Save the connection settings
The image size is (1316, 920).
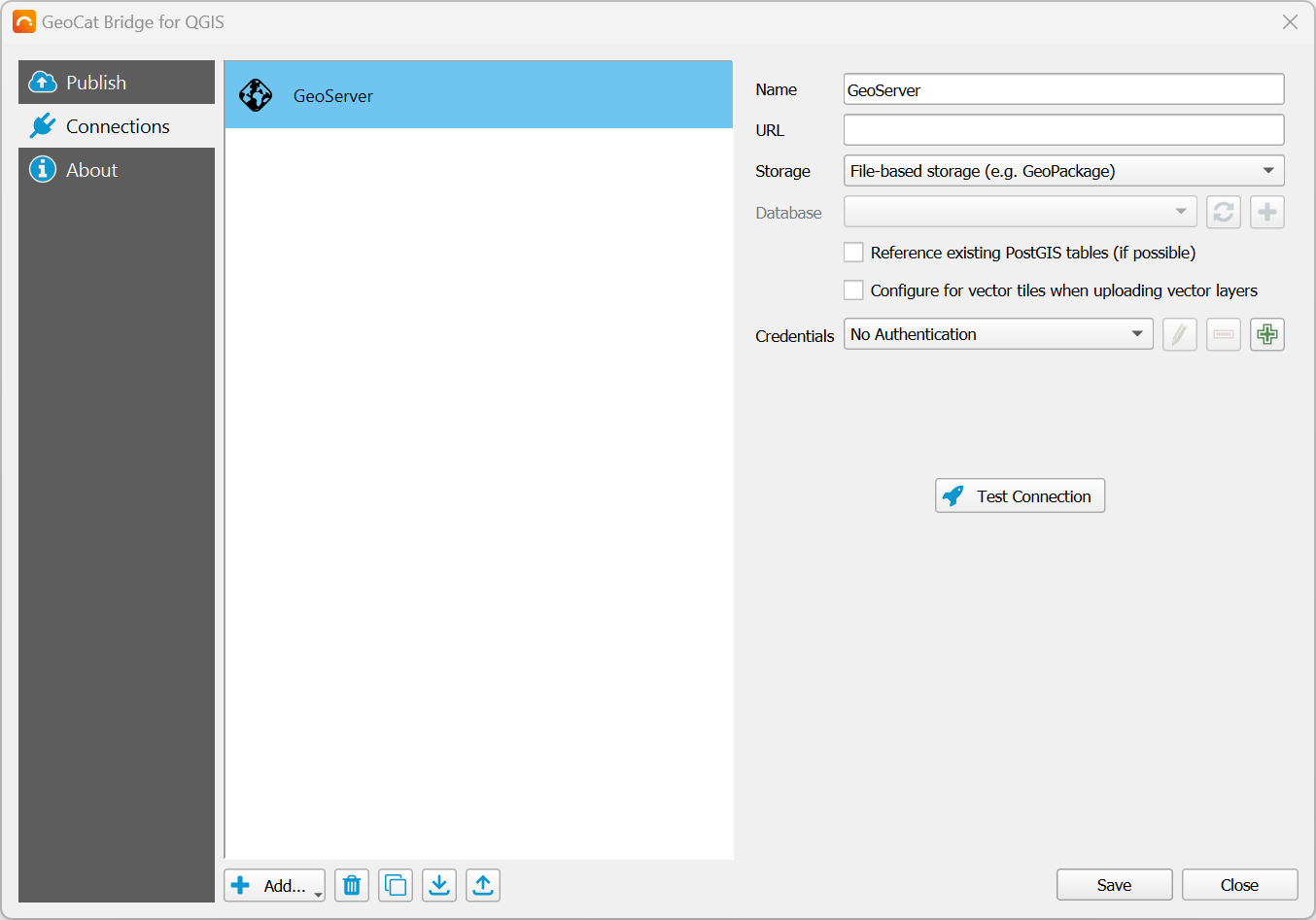tap(1114, 885)
